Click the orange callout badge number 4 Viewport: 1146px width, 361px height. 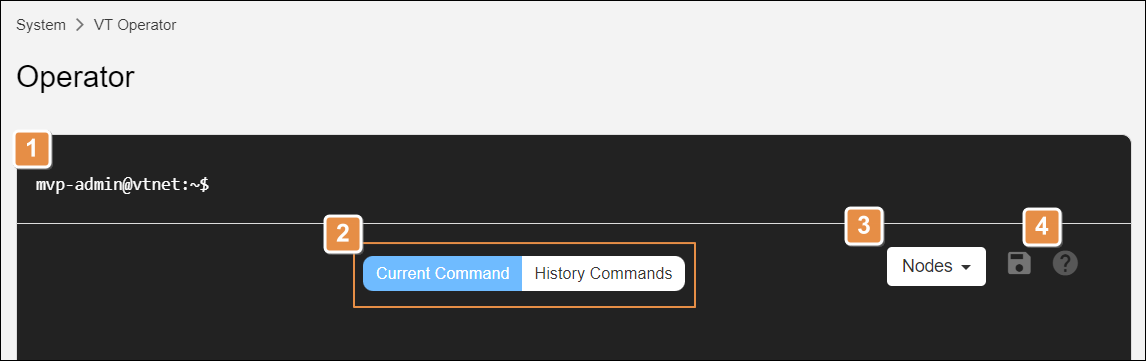coord(1041,226)
